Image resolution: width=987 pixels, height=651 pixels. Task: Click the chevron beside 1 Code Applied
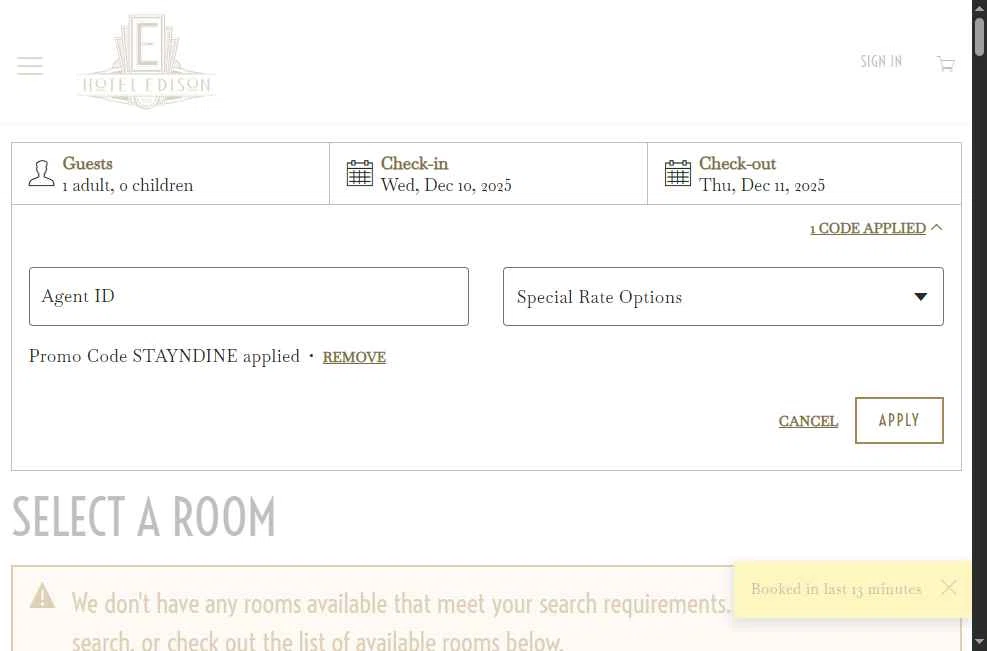(937, 227)
